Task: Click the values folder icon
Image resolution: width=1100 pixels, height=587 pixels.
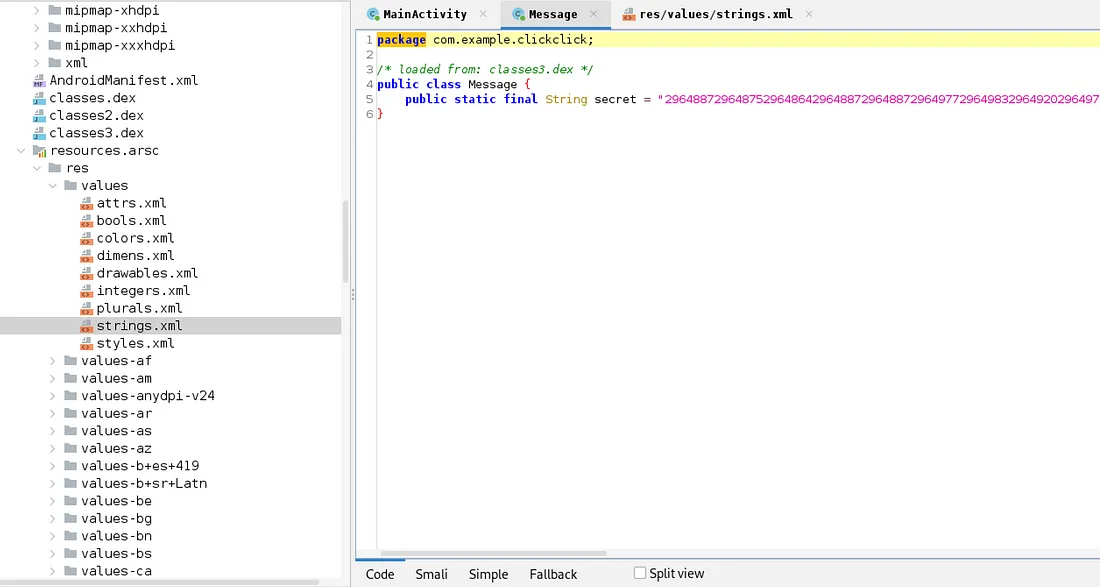Action: pos(70,186)
